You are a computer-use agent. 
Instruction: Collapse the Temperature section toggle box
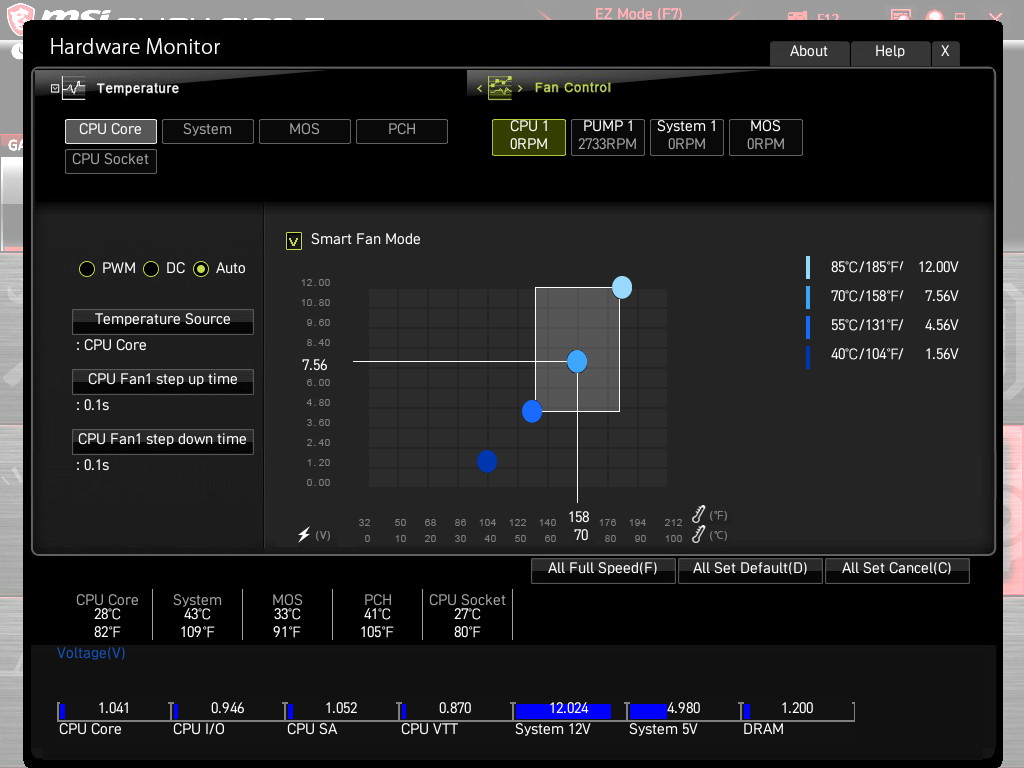click(55, 88)
